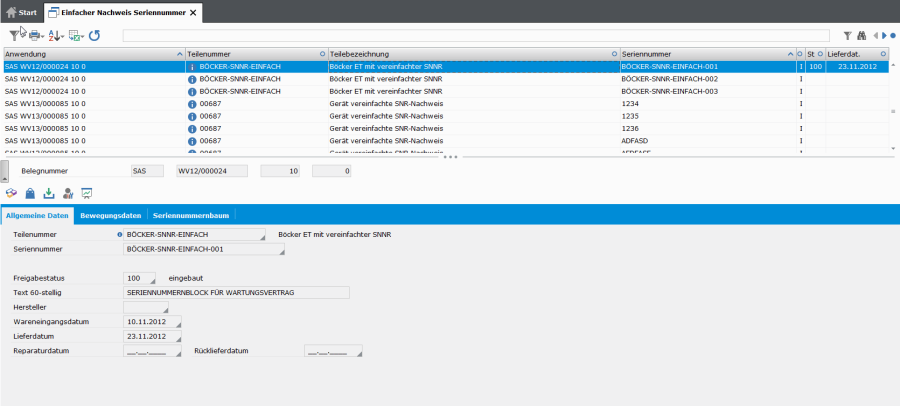Switch to the Bewegungsdaten tab

(x=110, y=215)
